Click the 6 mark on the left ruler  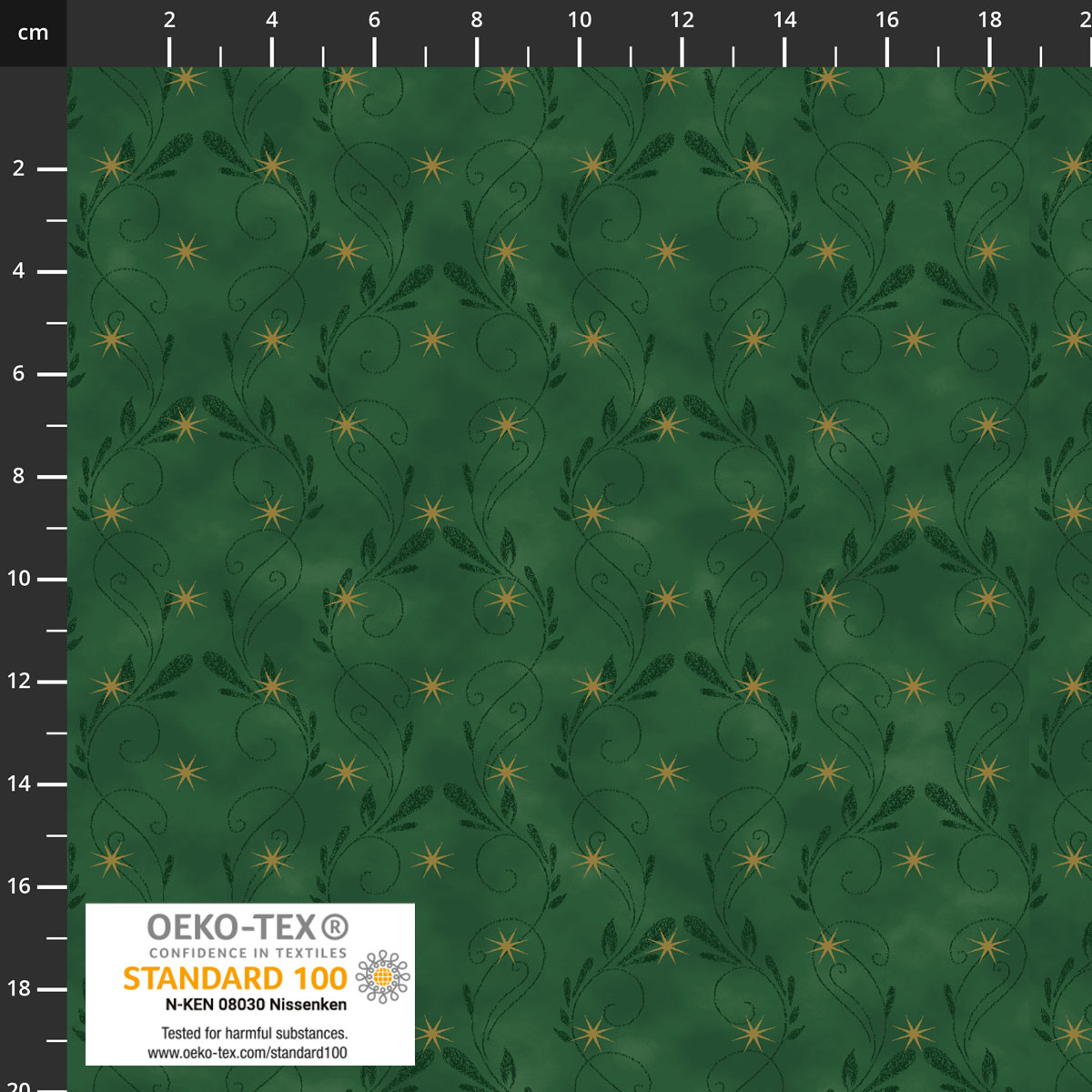(x=18, y=373)
